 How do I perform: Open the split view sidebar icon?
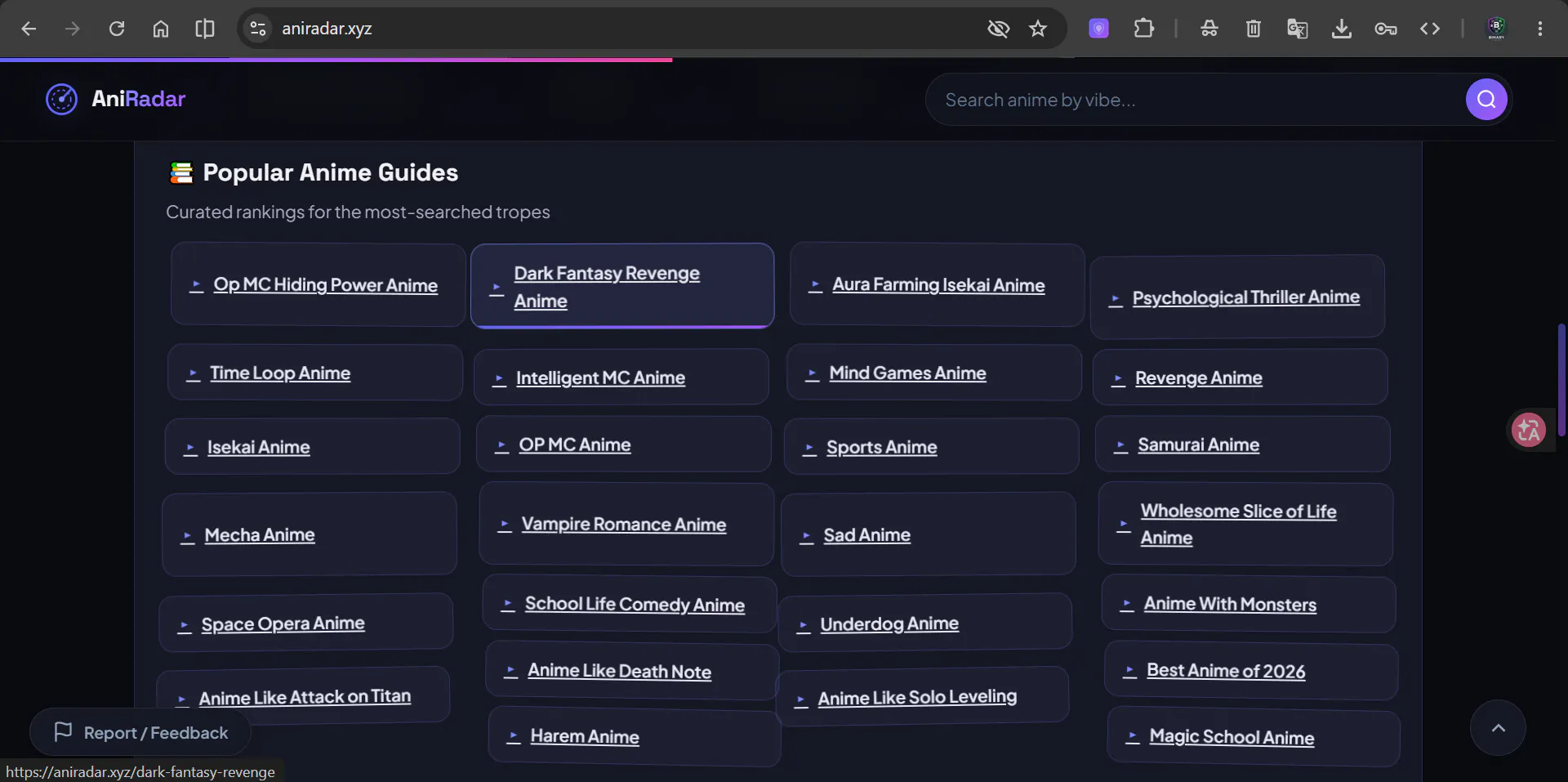pyautogui.click(x=205, y=29)
